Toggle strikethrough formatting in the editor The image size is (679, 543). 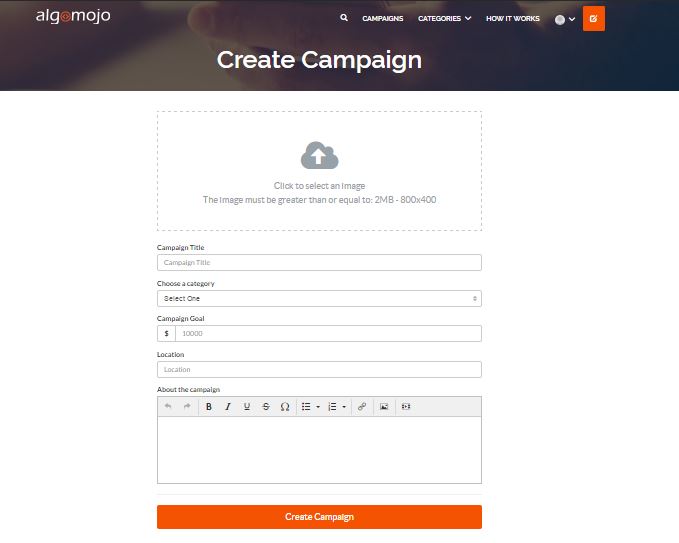[266, 407]
